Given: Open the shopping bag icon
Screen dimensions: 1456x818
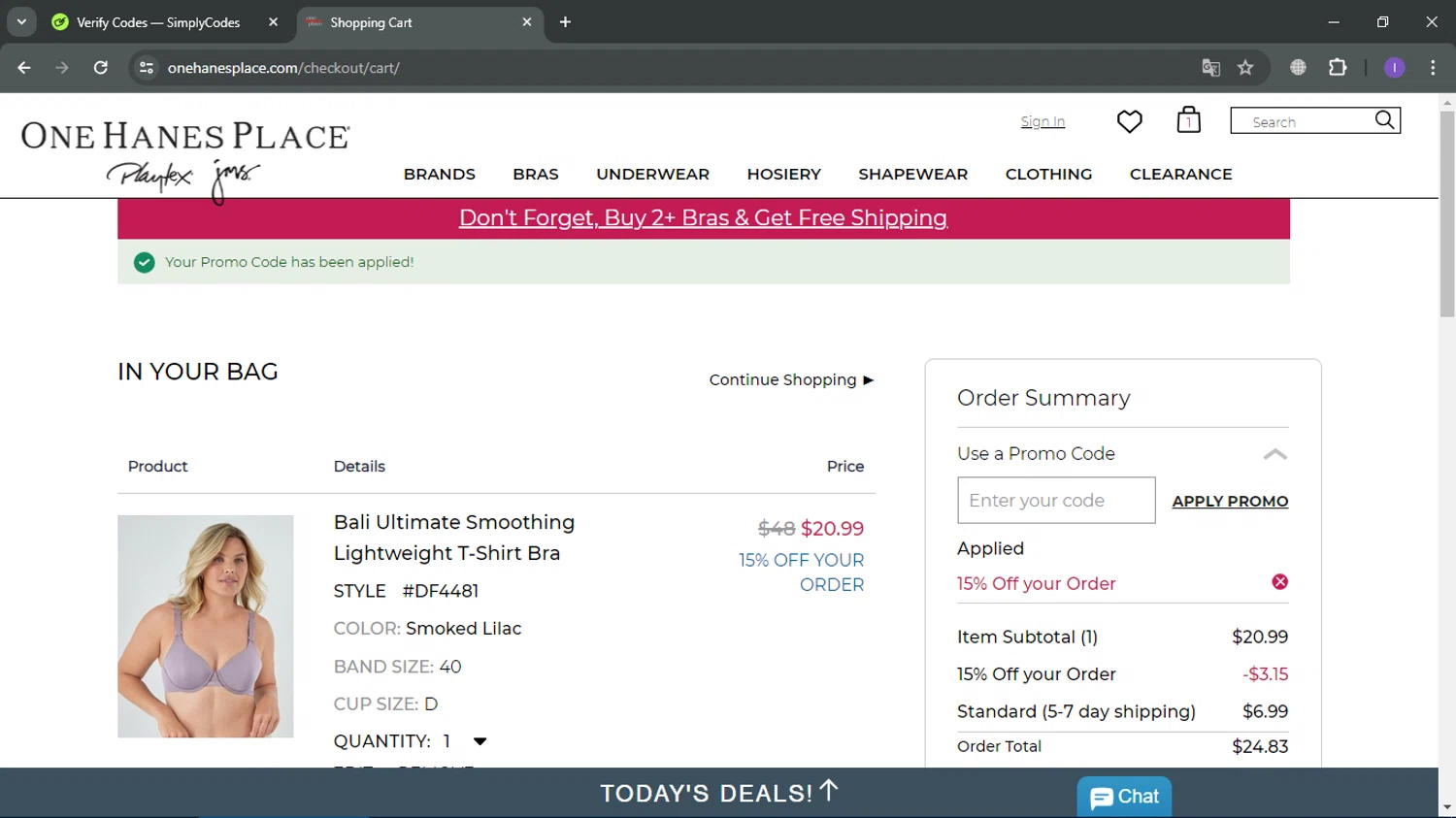Looking at the screenshot, I should point(1188,119).
